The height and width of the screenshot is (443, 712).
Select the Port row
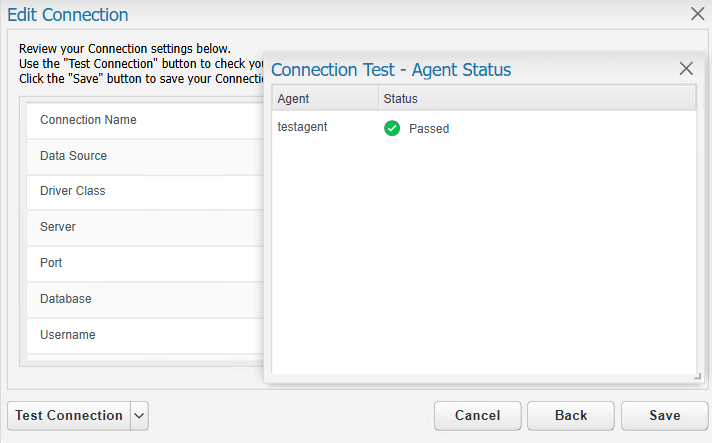pyautogui.click(x=145, y=263)
